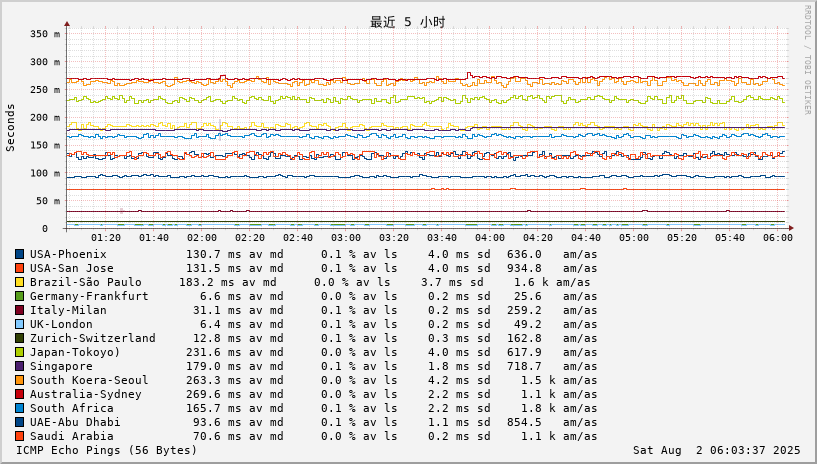Click the "934.8" am/as value
This screenshot has width=817, height=464.
524,268
